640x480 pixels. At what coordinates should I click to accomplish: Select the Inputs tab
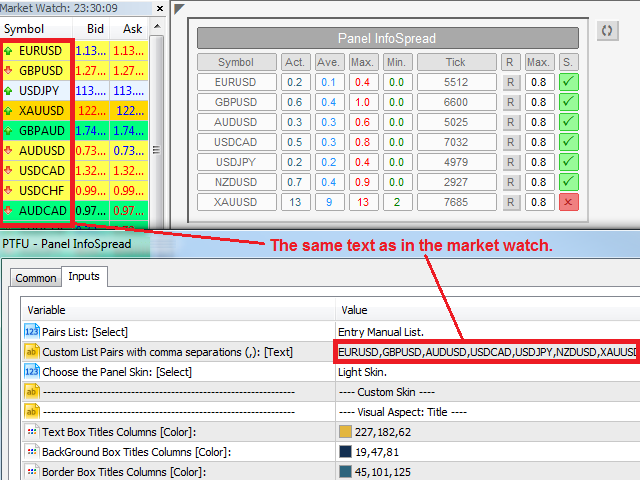click(x=86, y=277)
